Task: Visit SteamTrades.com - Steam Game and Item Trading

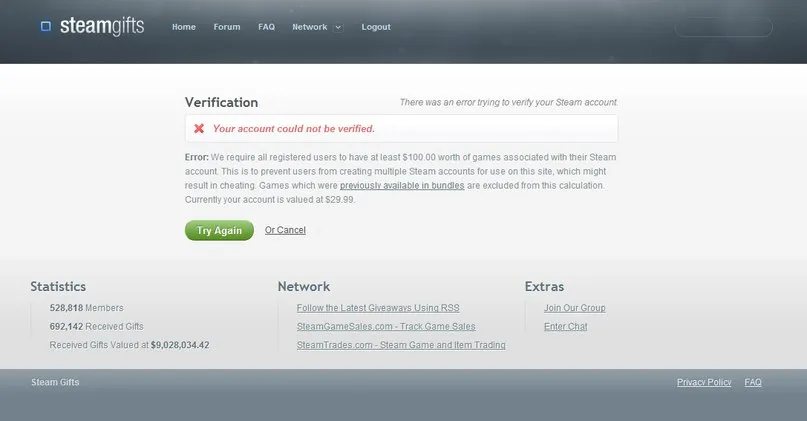Action: point(401,345)
